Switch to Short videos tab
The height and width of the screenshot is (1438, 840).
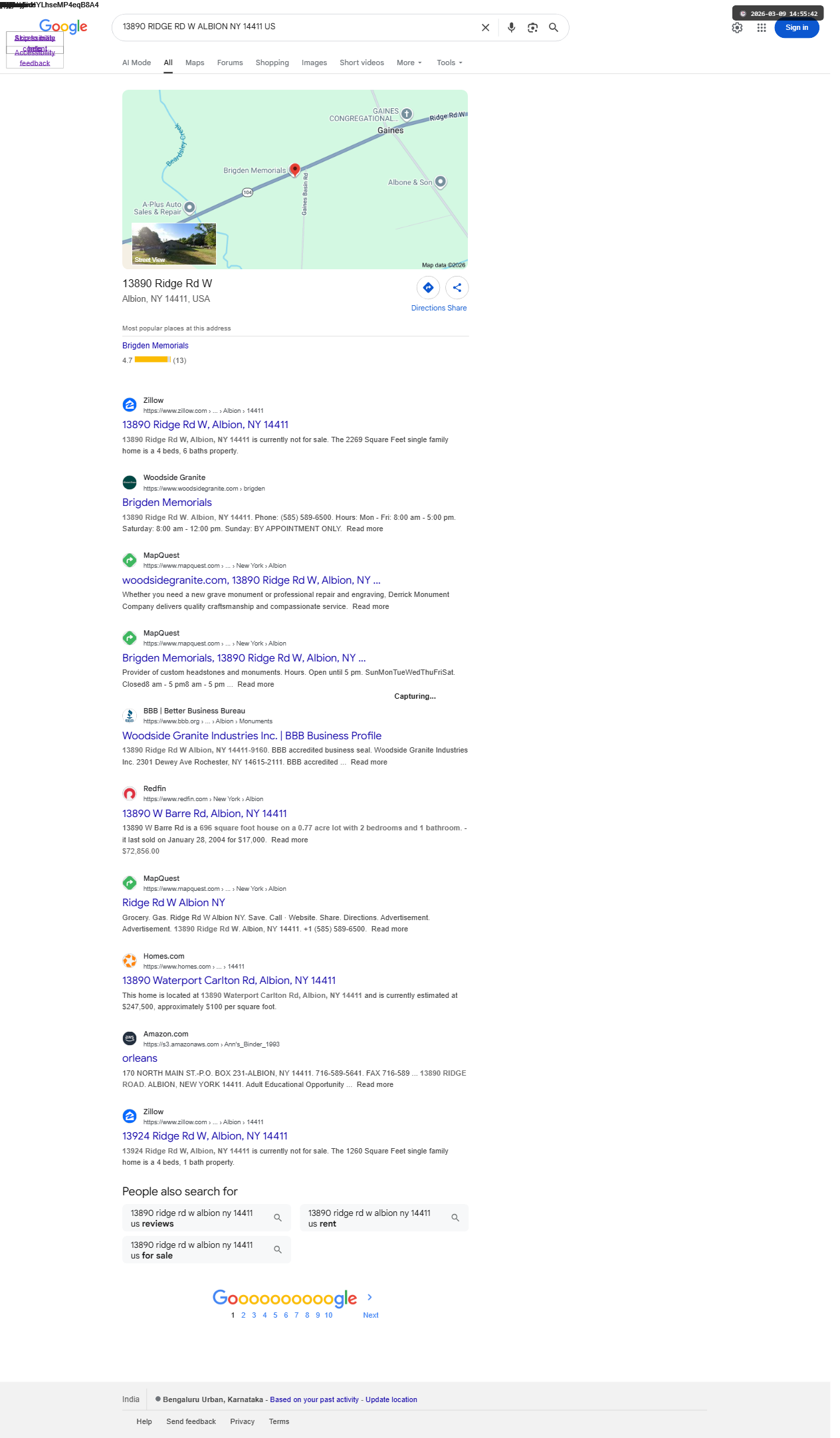[x=362, y=62]
